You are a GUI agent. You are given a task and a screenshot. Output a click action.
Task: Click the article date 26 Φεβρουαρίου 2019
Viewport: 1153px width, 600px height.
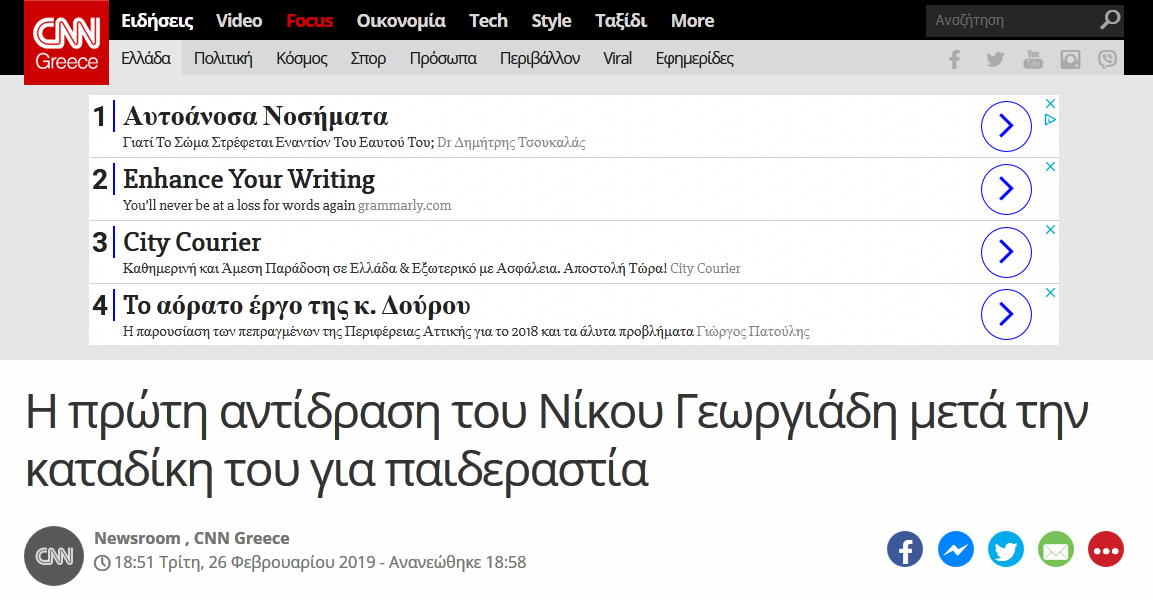tap(292, 562)
